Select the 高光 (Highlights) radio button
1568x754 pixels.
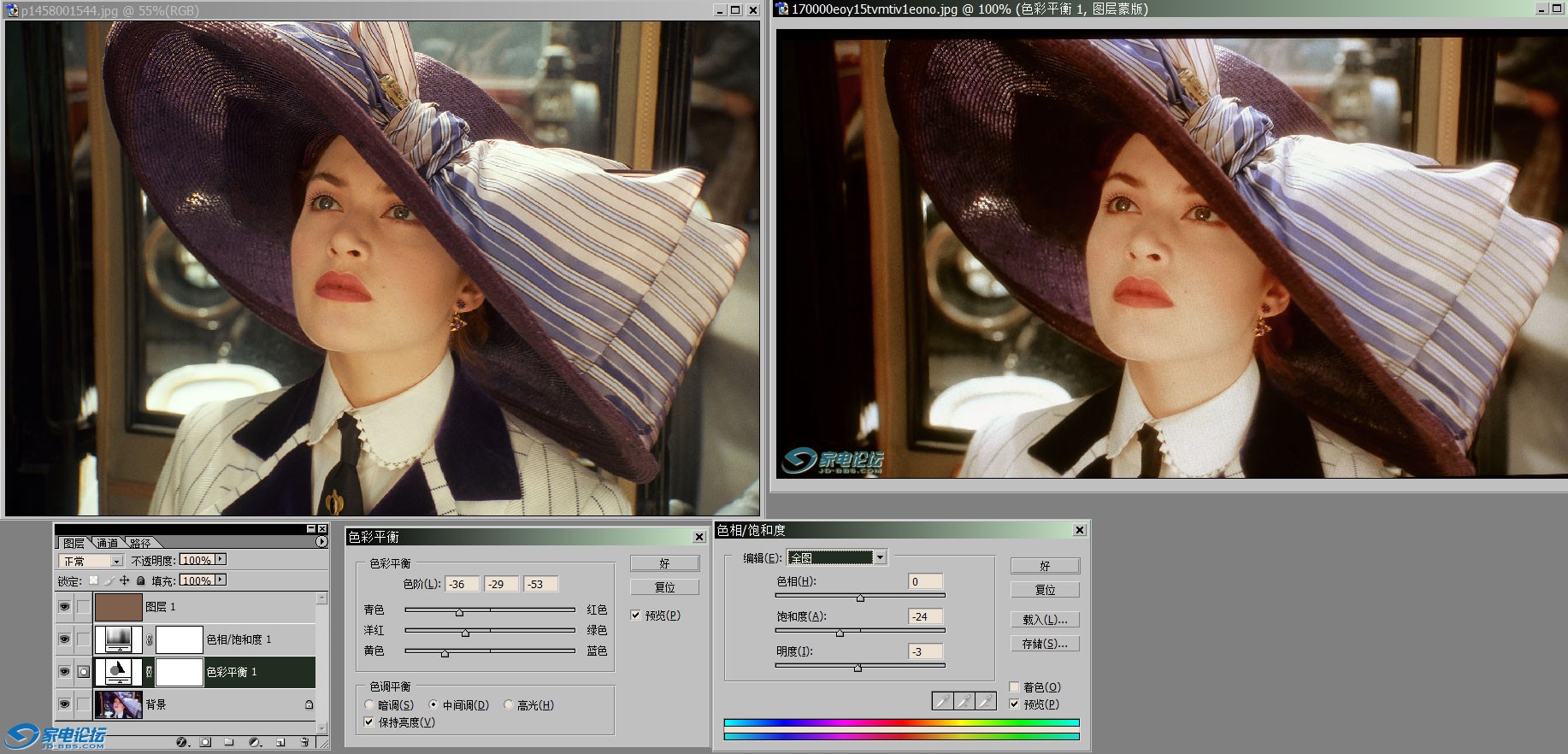(509, 705)
